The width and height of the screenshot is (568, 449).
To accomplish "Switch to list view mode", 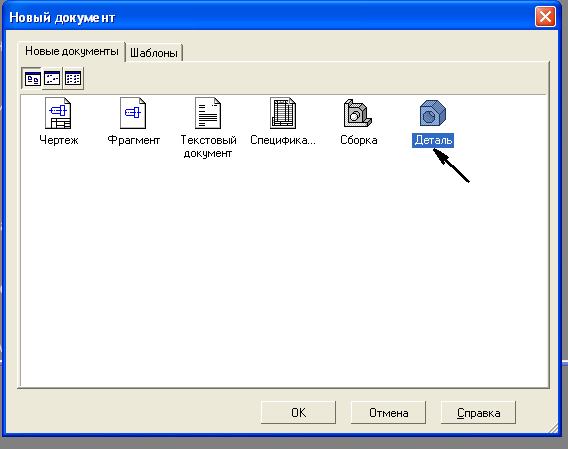I will 73,78.
